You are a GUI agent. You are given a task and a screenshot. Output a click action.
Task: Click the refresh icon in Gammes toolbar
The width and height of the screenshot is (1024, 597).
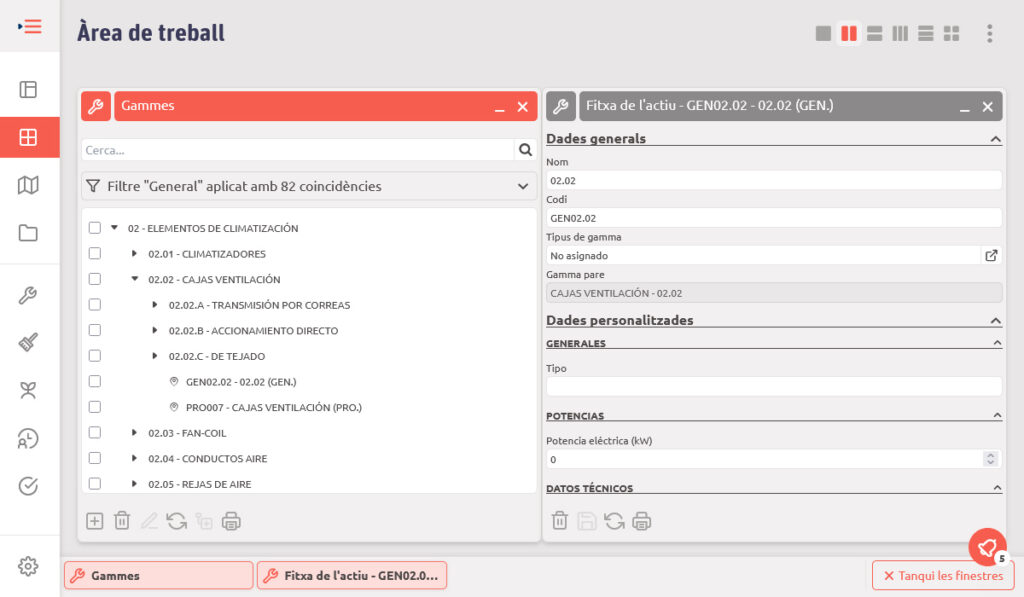point(177,521)
